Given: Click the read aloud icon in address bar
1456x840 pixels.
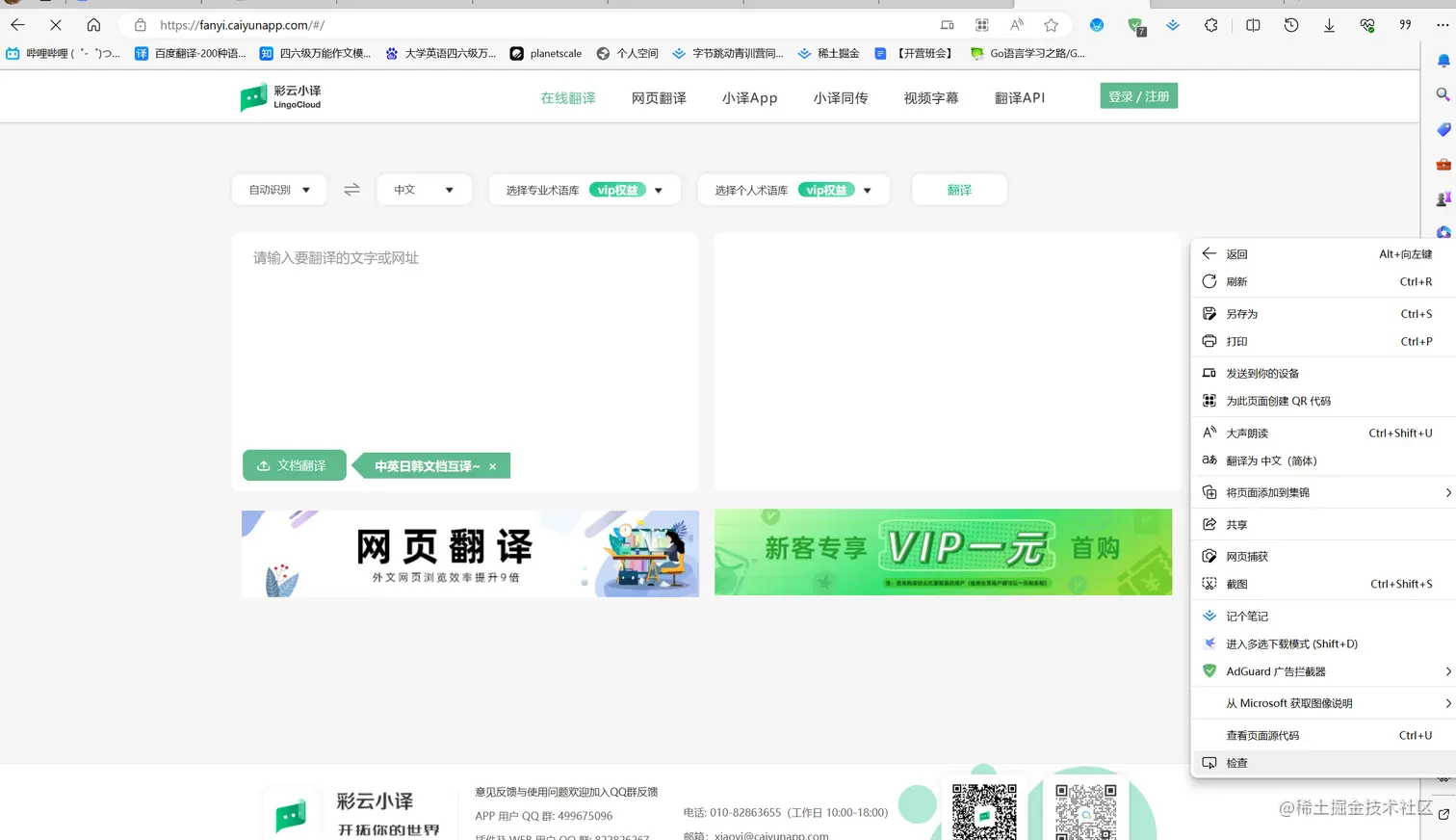Looking at the screenshot, I should pyautogui.click(x=1016, y=25).
